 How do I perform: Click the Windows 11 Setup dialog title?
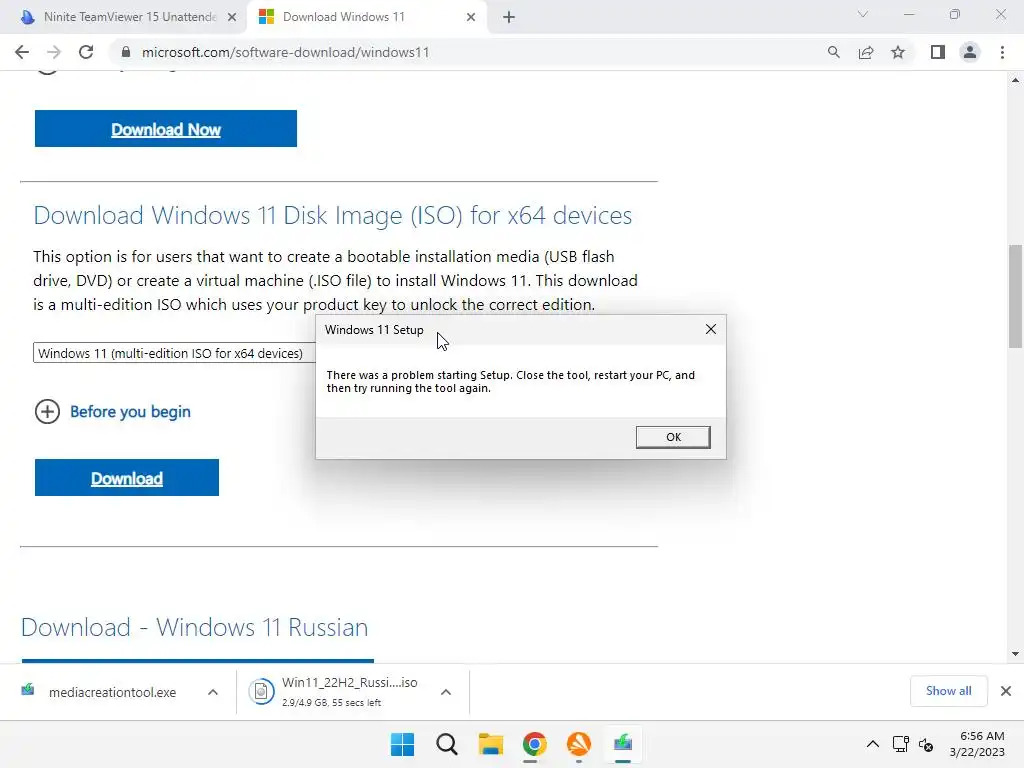pos(374,330)
